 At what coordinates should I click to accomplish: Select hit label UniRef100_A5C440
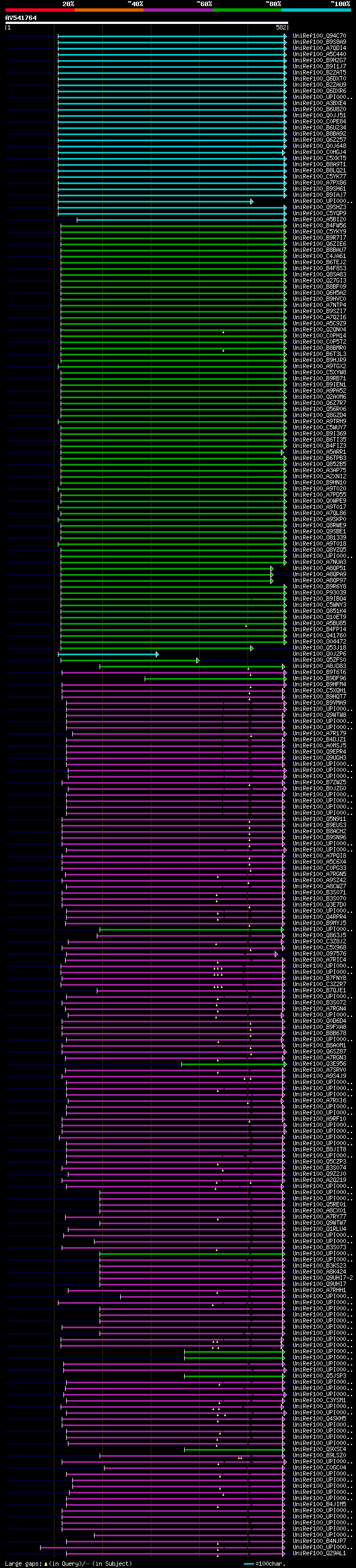click(319, 54)
